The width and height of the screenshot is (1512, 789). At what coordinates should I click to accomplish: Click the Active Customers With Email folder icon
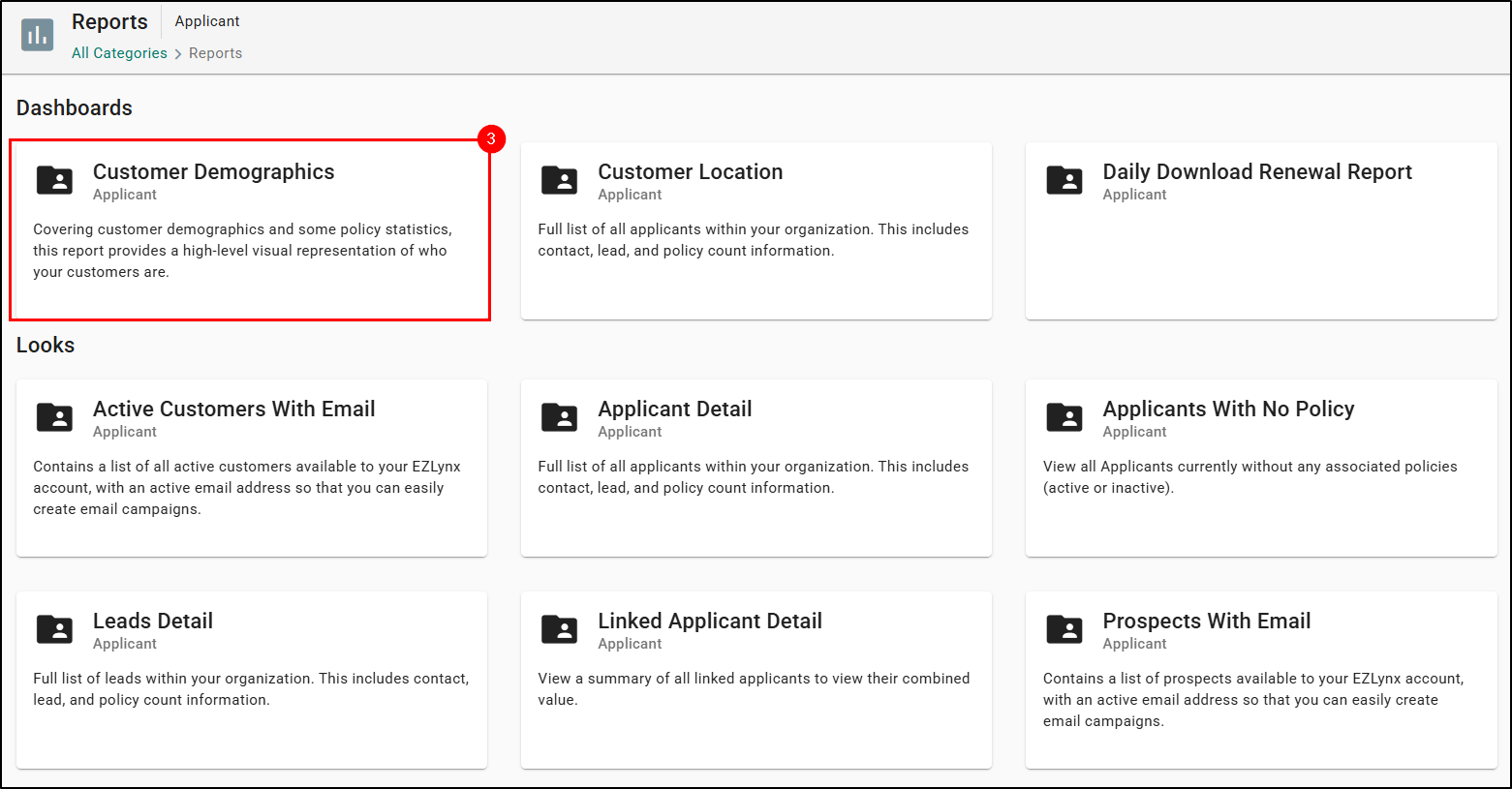54,417
